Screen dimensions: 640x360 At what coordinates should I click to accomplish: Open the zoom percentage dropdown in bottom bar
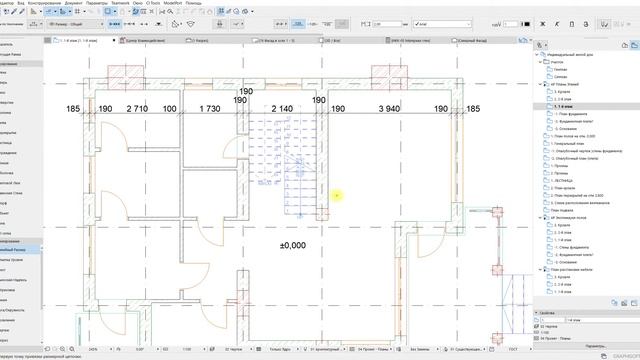point(111,349)
